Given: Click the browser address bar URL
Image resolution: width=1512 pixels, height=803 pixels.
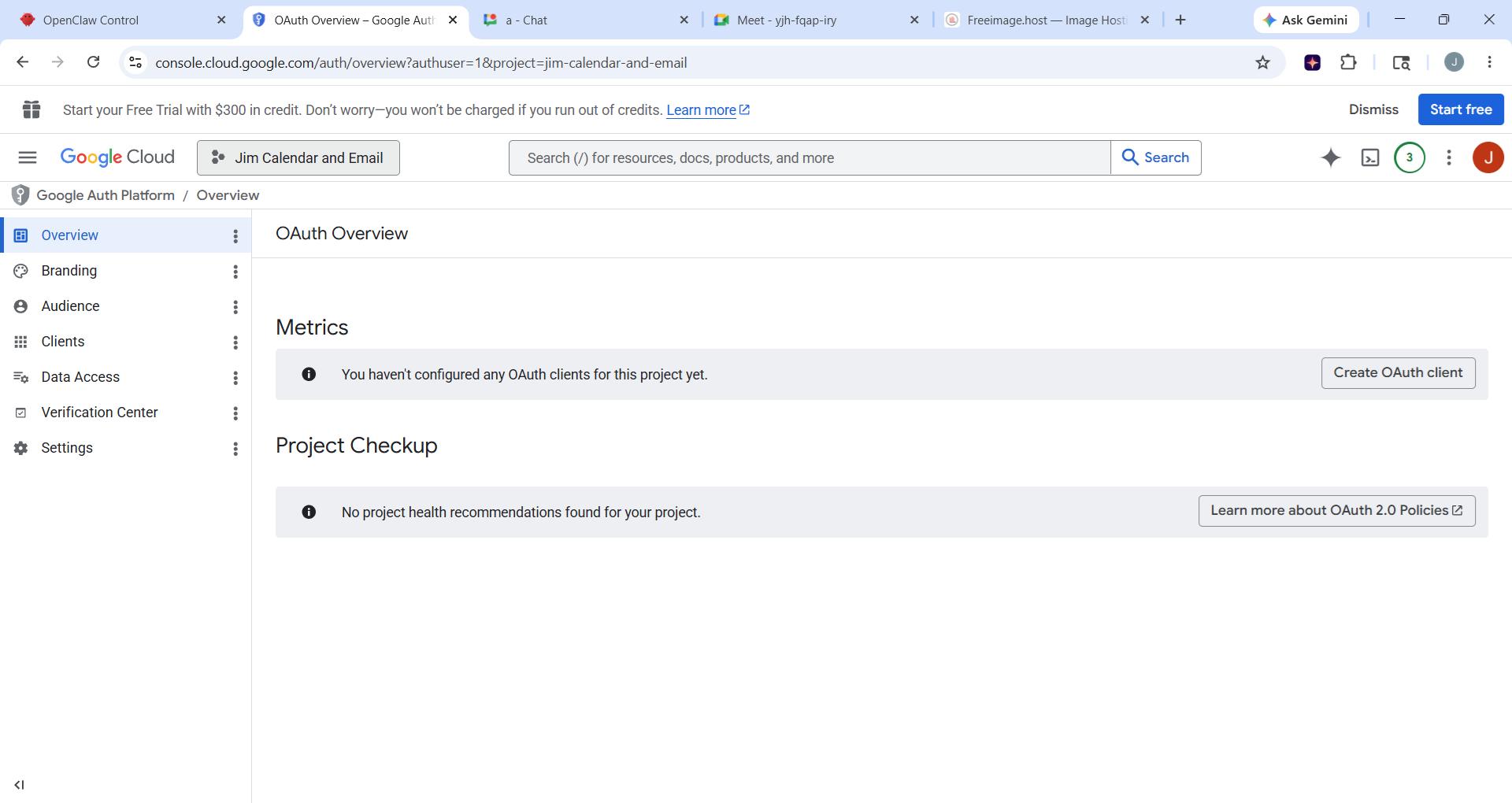Looking at the screenshot, I should [x=421, y=62].
